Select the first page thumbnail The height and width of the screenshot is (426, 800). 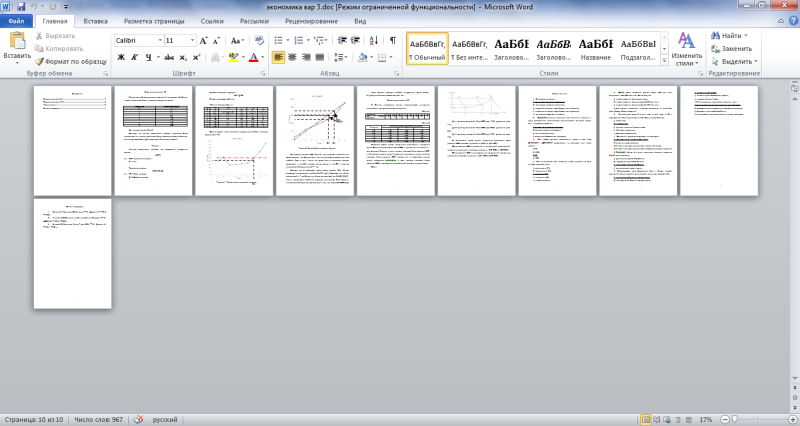point(73,139)
